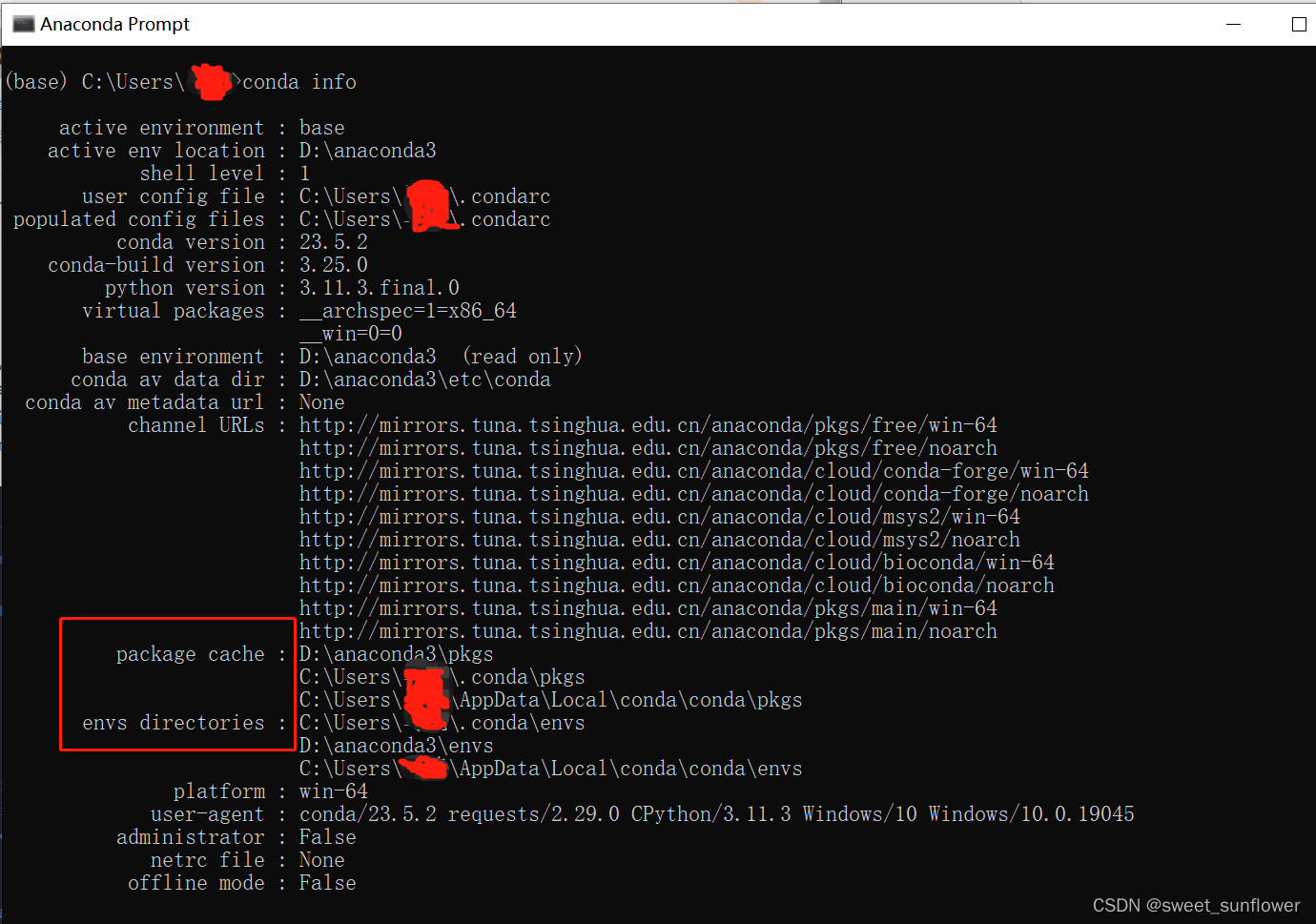Maximize the Anaconda Prompt window
The height and width of the screenshot is (924, 1316).
click(1299, 24)
